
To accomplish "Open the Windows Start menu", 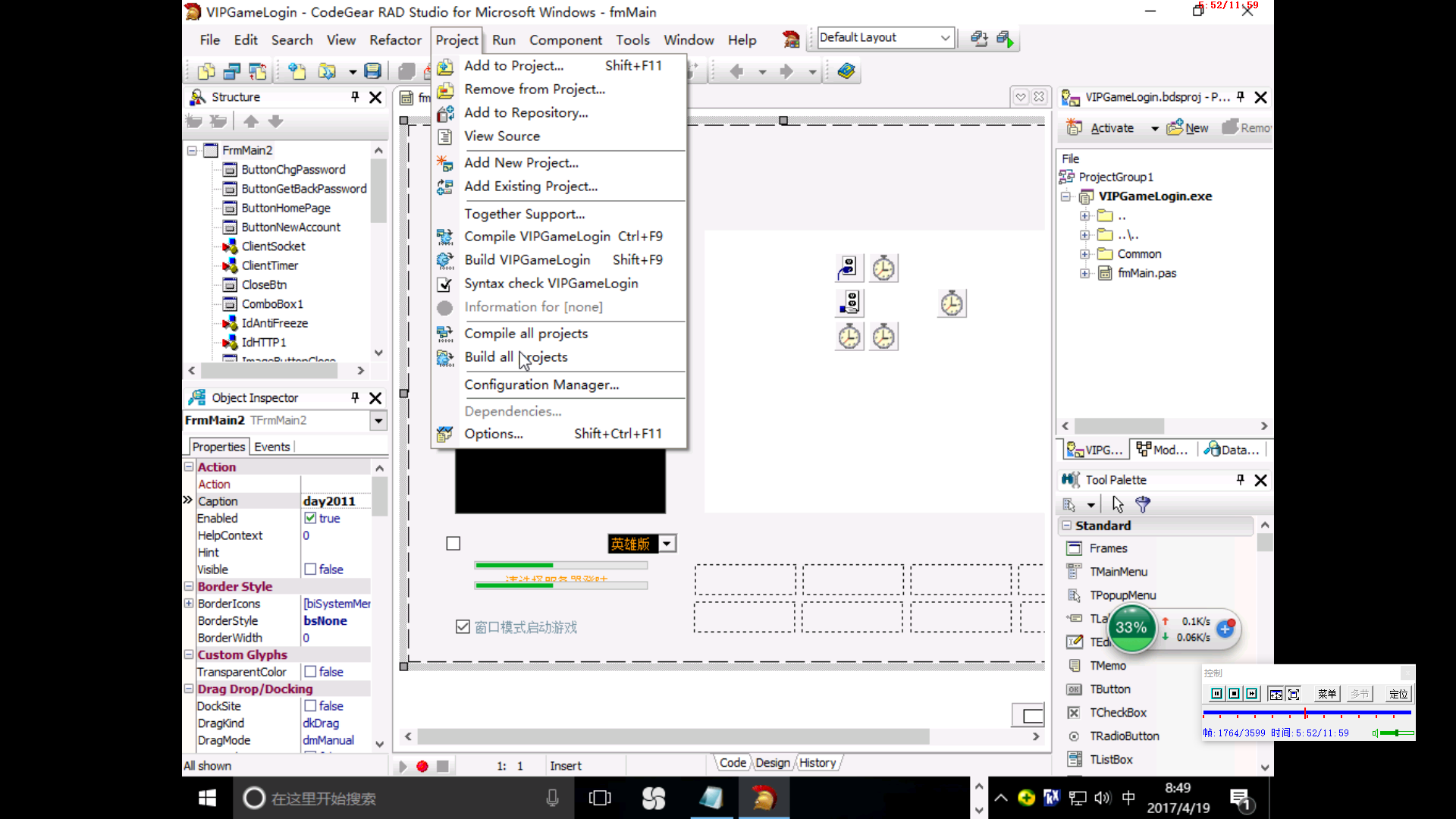I will (207, 798).
